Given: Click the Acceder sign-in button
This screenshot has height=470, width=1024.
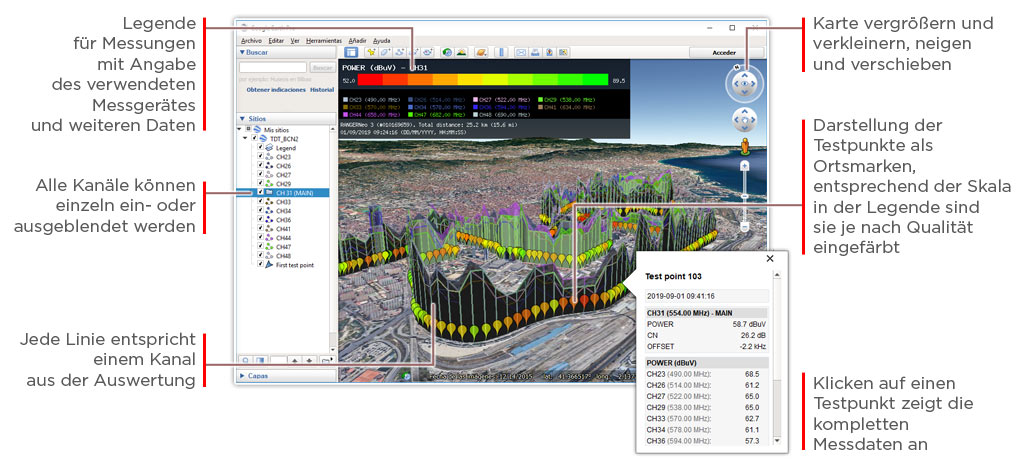Looking at the screenshot, I should pos(726,52).
